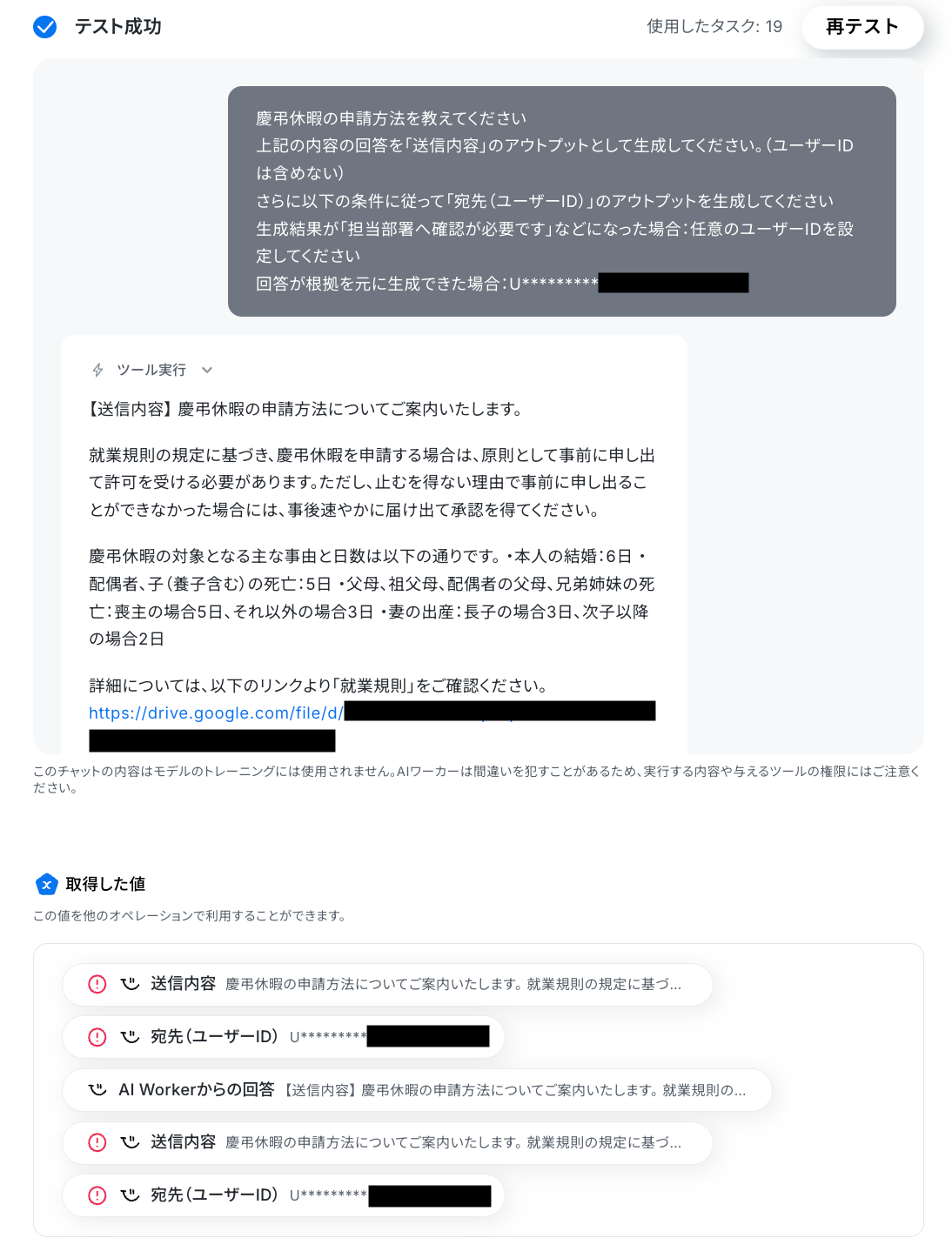The image size is (952, 1258).
Task: Click the gray user prompt message bubble
Action: 562,201
